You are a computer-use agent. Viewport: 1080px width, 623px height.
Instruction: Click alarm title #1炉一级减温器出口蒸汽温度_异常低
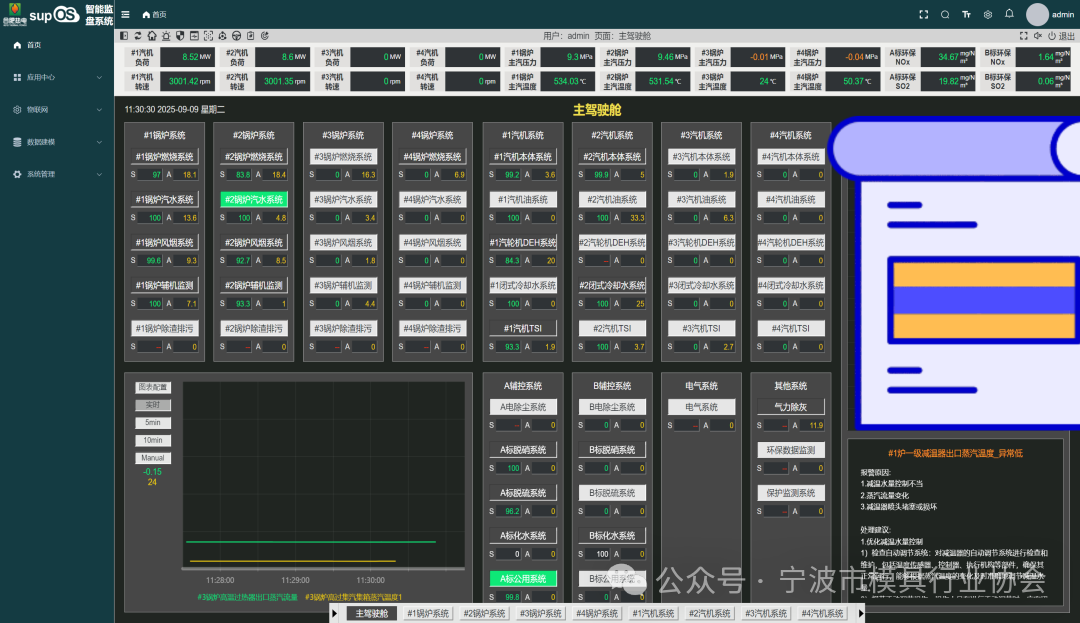point(955,453)
